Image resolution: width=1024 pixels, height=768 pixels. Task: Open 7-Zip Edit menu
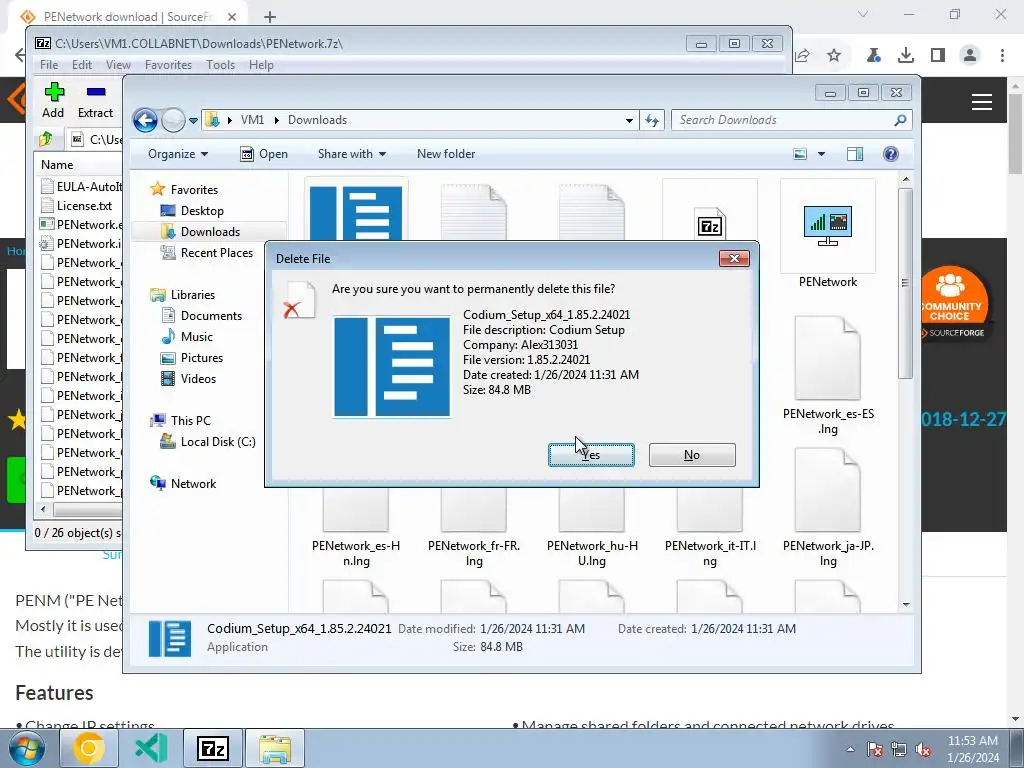pyautogui.click(x=82, y=65)
